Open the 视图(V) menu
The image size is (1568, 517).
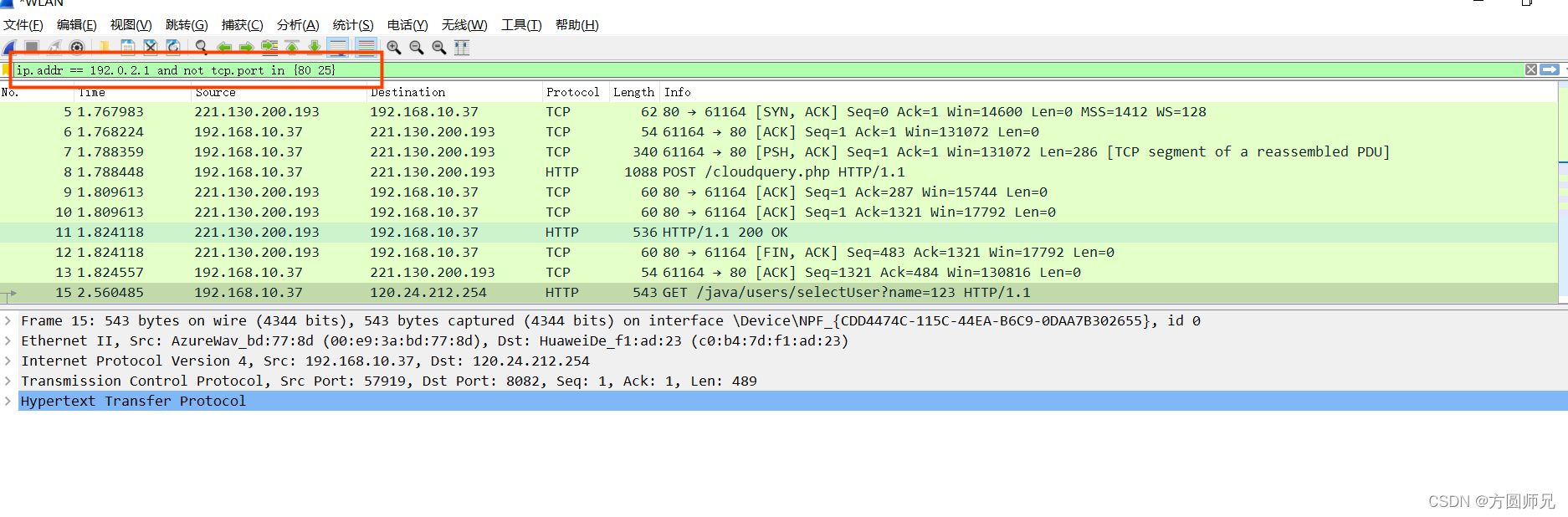(131, 25)
